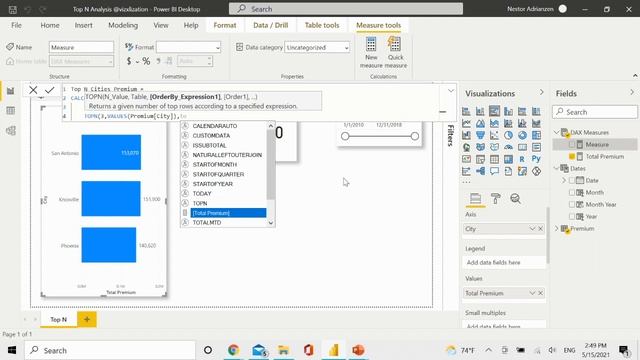
Task: Select the line chart visual icon
Action: point(467,123)
